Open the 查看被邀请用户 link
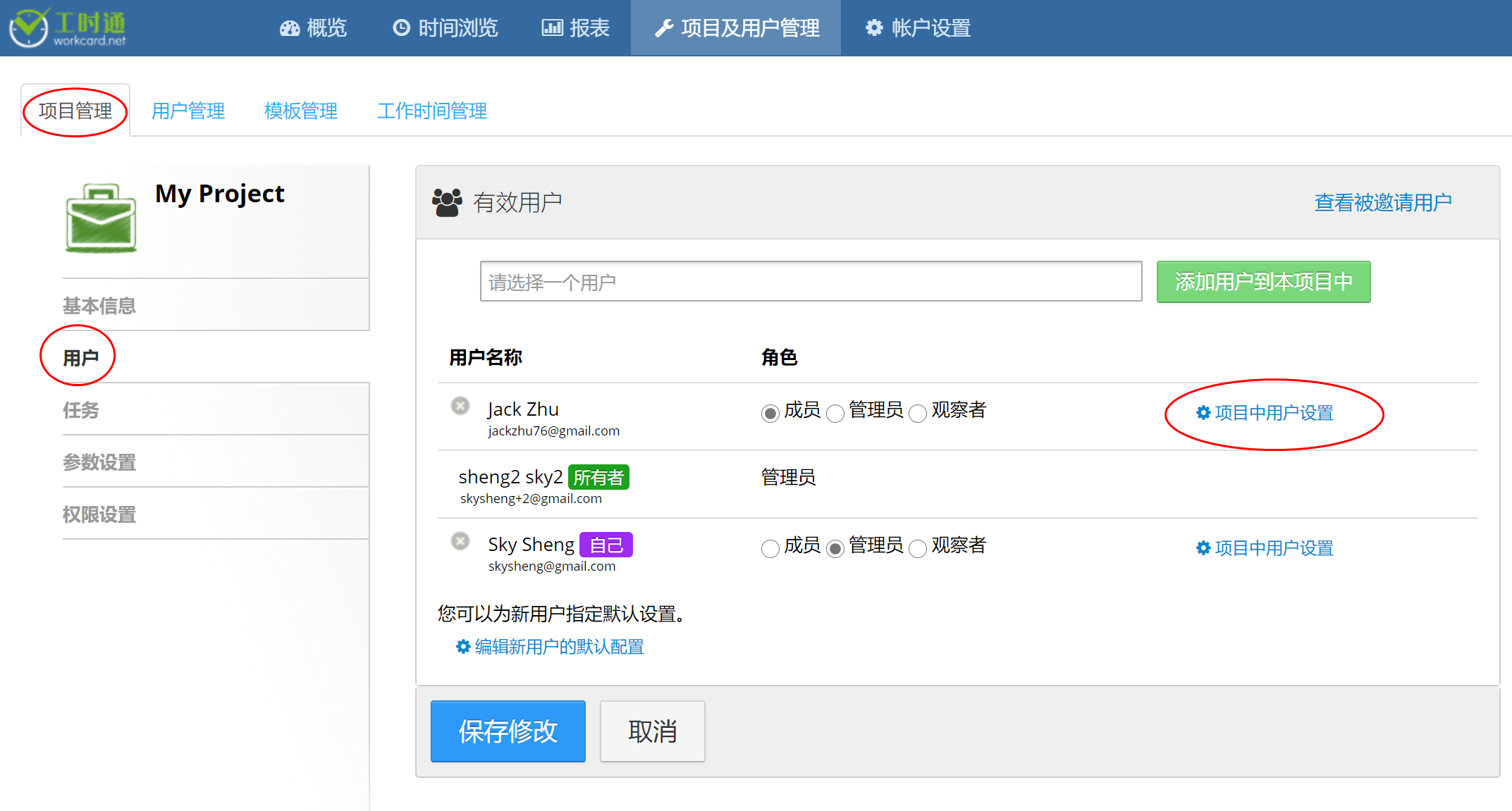Image resolution: width=1512 pixels, height=811 pixels. pyautogui.click(x=1382, y=203)
